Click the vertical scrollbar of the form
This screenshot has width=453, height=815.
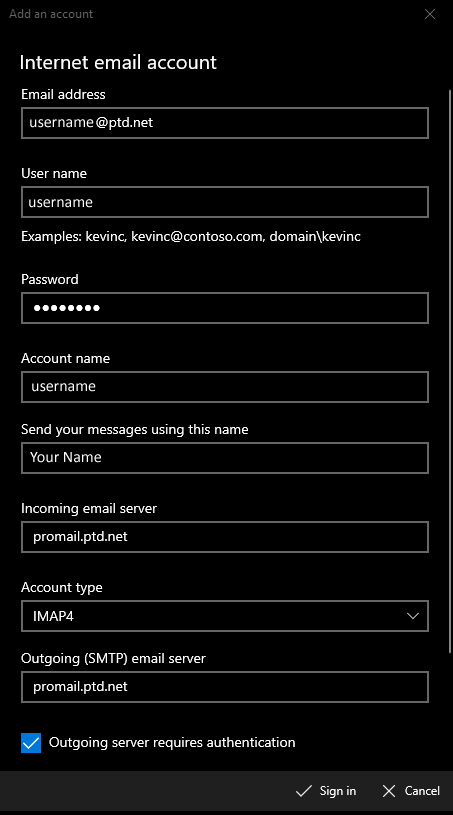(x=450, y=371)
